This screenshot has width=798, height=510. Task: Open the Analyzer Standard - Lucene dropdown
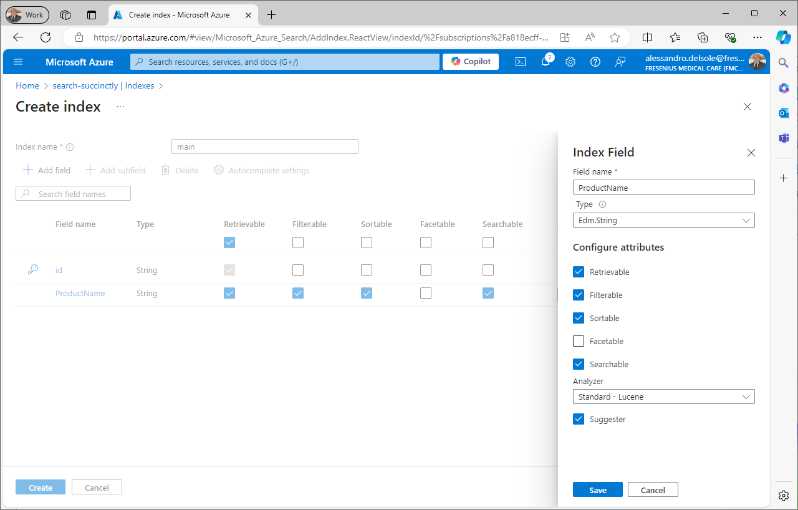[663, 396]
